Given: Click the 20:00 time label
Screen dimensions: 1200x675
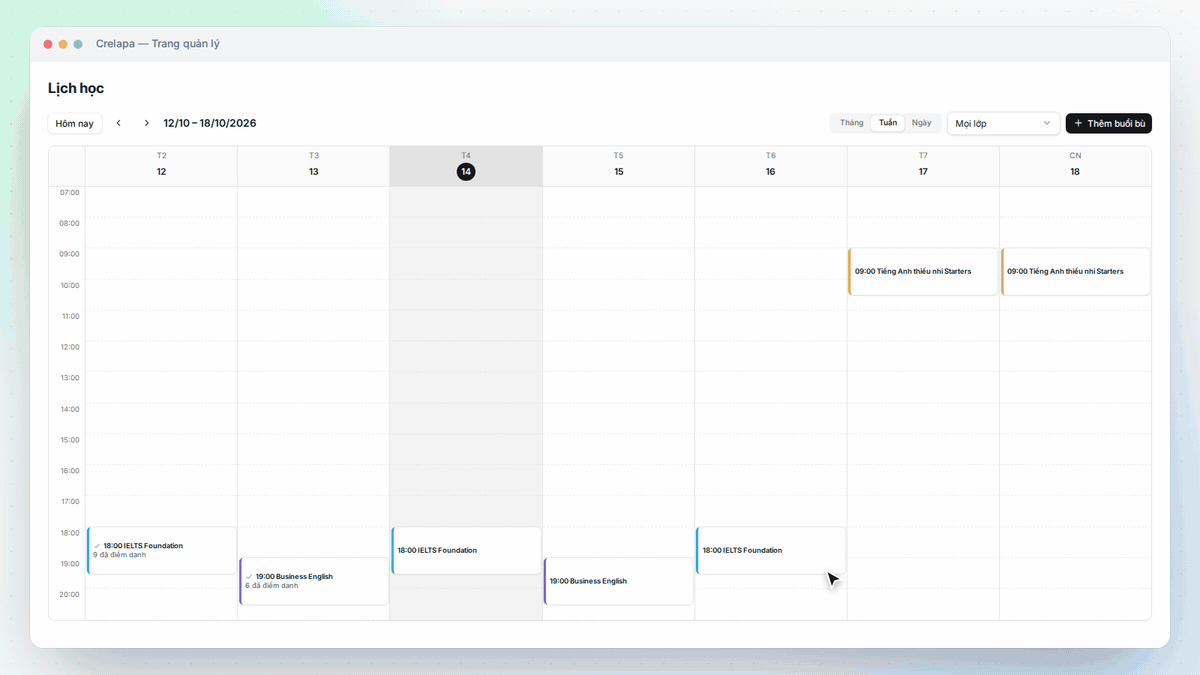Looking at the screenshot, I should 69,594.
